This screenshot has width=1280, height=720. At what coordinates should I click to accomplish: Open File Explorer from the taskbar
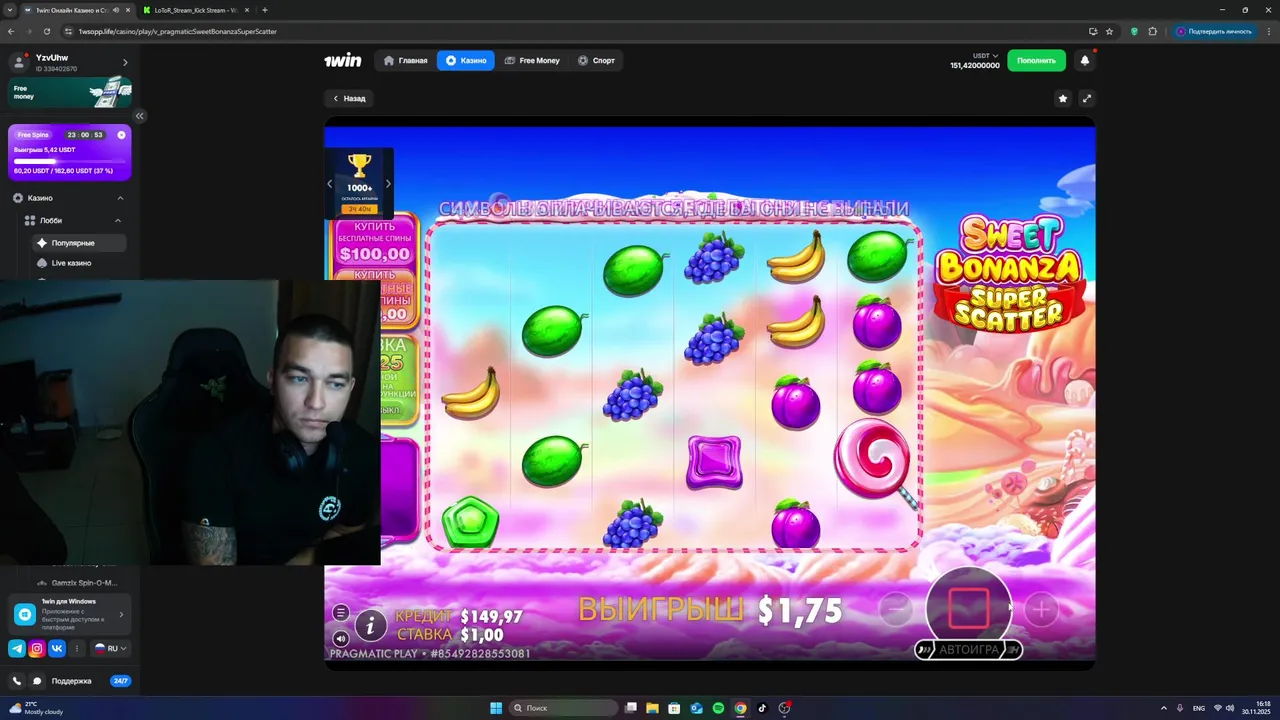(652, 708)
